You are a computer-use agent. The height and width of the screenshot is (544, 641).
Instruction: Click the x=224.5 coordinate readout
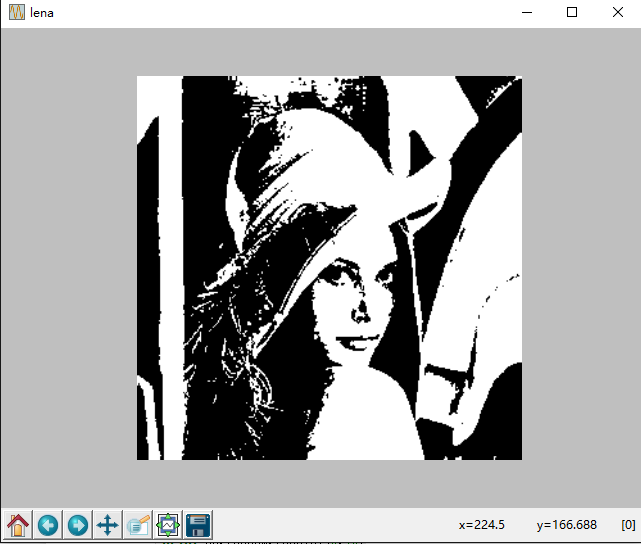pos(482,525)
